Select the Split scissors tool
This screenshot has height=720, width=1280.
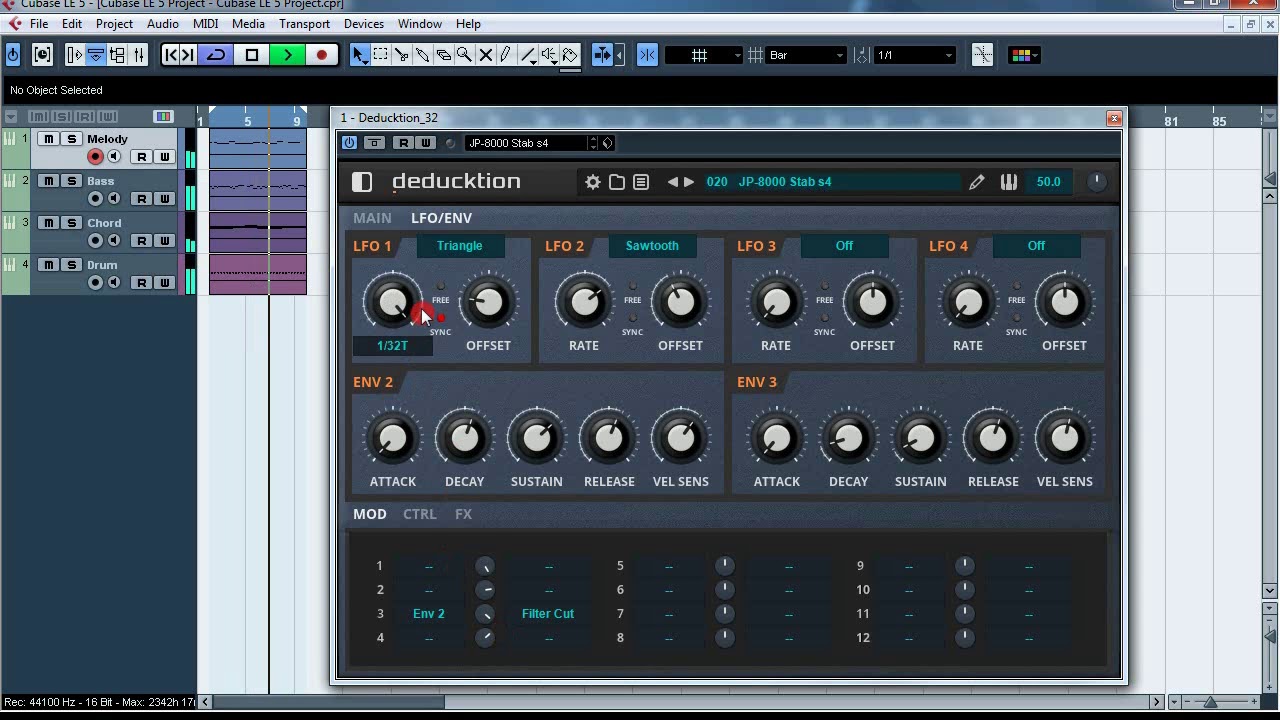402,55
